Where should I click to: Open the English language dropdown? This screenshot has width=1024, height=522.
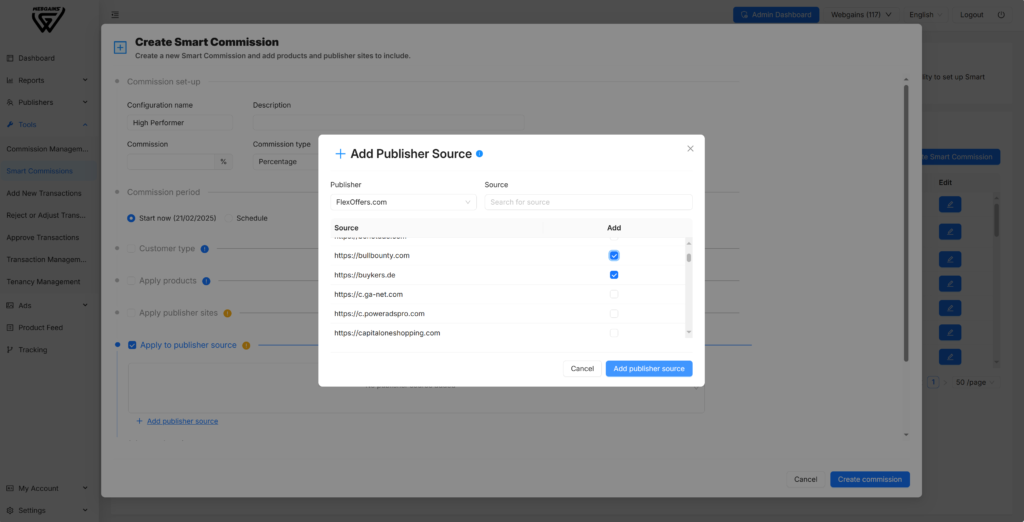click(925, 14)
